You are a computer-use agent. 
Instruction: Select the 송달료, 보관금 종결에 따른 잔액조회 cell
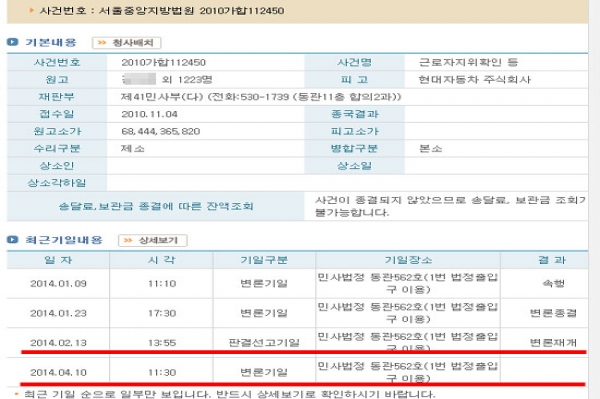click(156, 206)
